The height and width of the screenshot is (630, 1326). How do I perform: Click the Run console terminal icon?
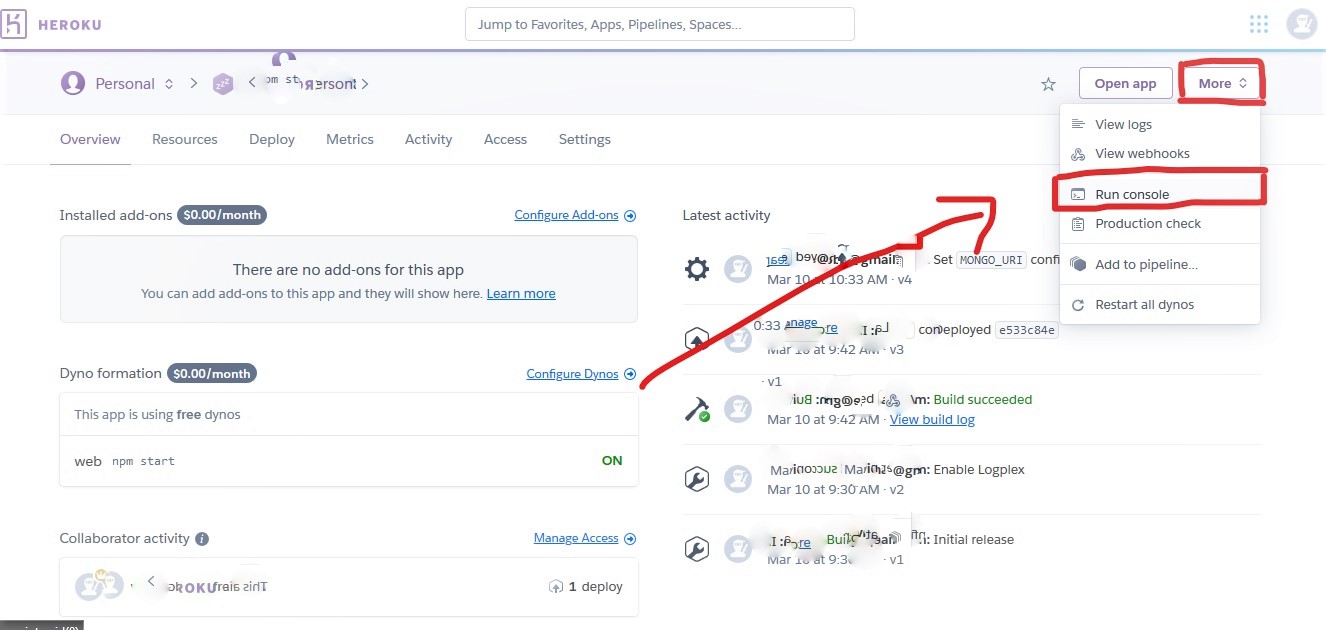pyautogui.click(x=1078, y=193)
